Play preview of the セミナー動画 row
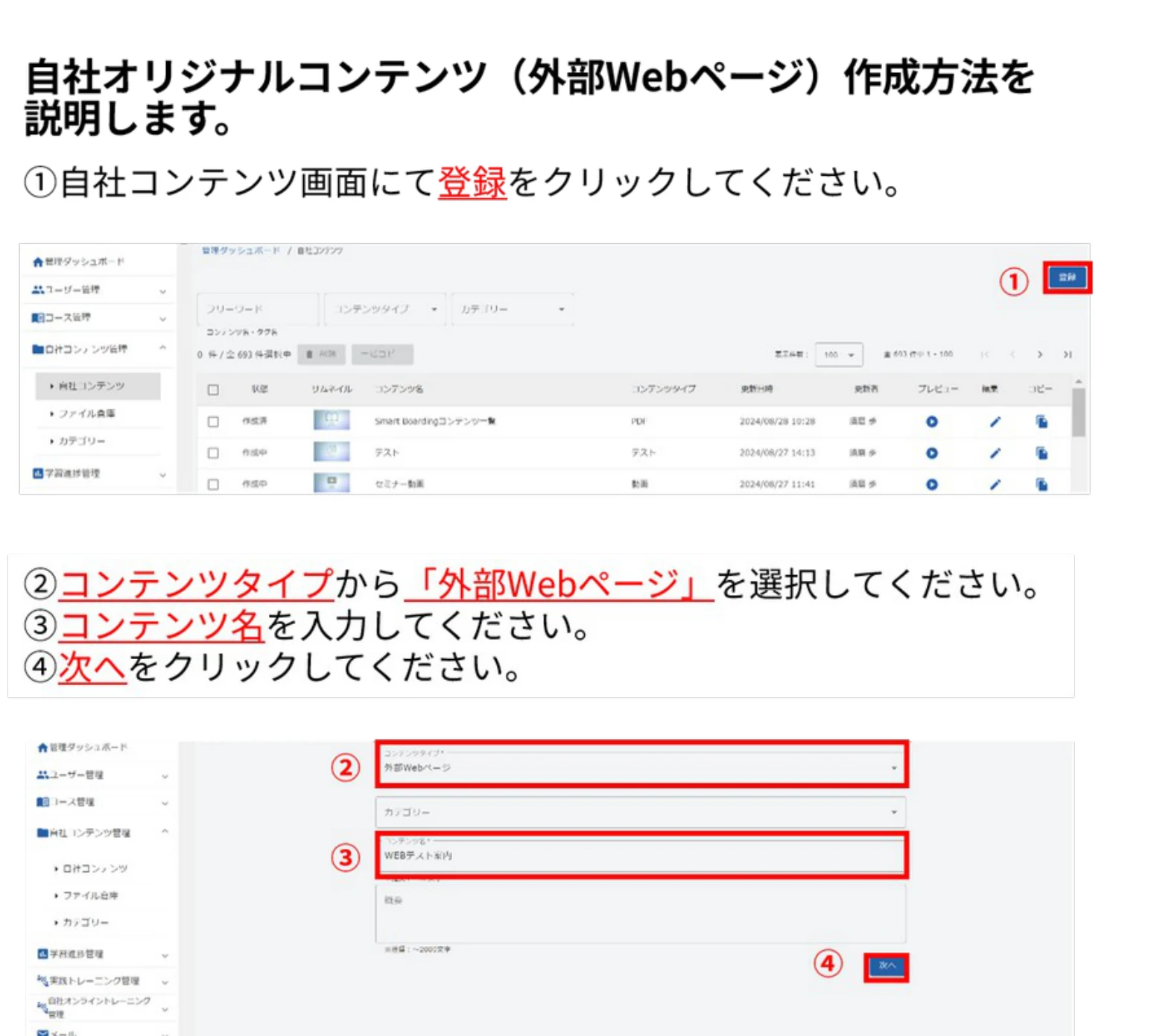This screenshot has width=1154, height=1036. click(x=931, y=484)
